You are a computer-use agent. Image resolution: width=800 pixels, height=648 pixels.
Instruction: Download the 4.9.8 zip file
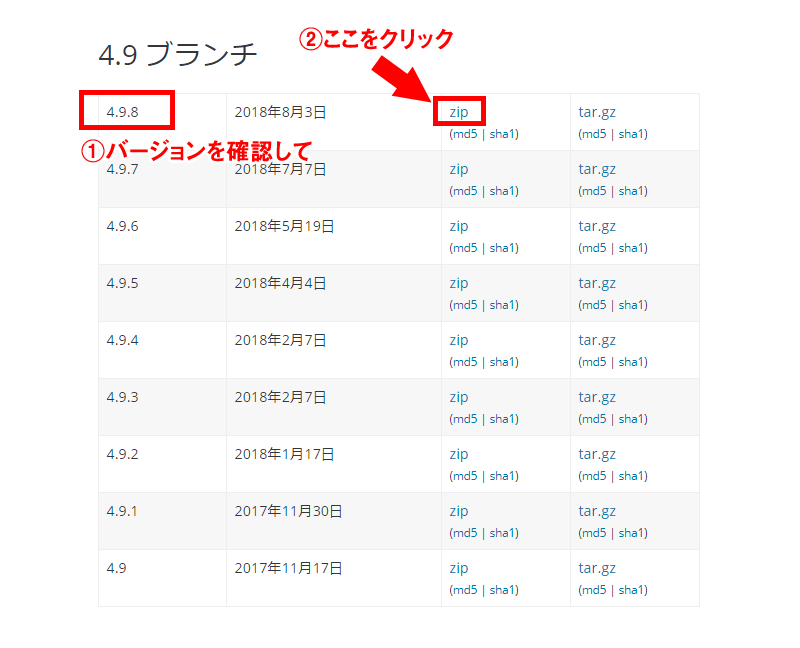[x=459, y=112]
